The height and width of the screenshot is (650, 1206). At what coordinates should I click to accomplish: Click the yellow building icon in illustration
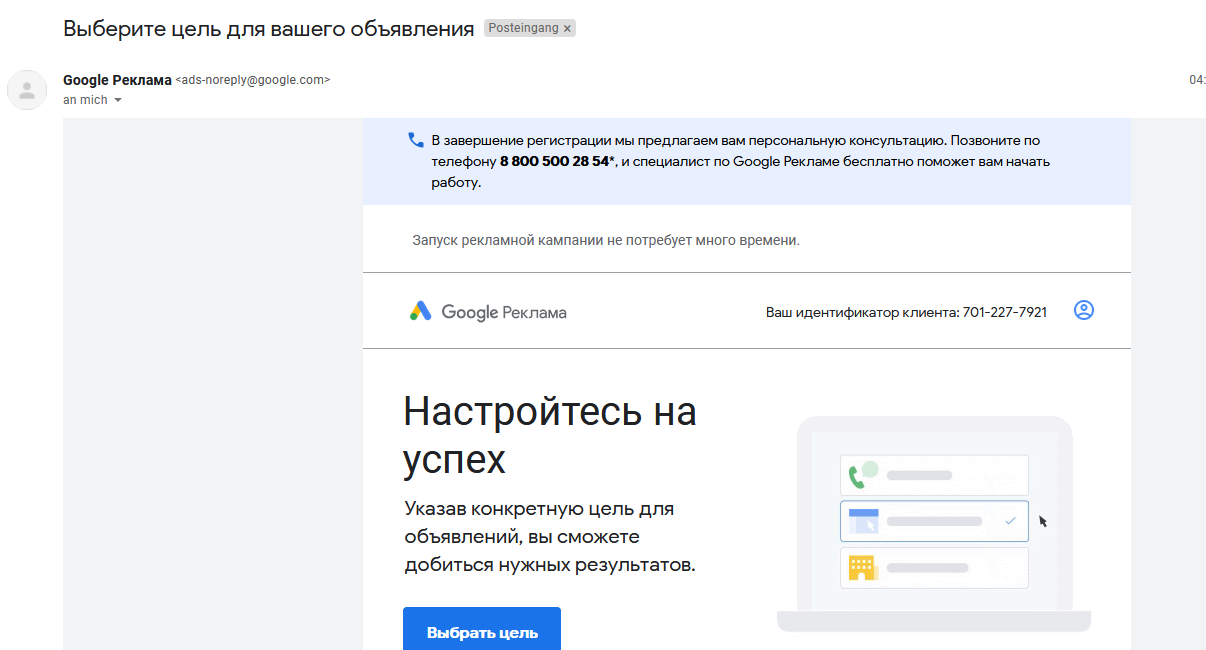click(x=861, y=568)
